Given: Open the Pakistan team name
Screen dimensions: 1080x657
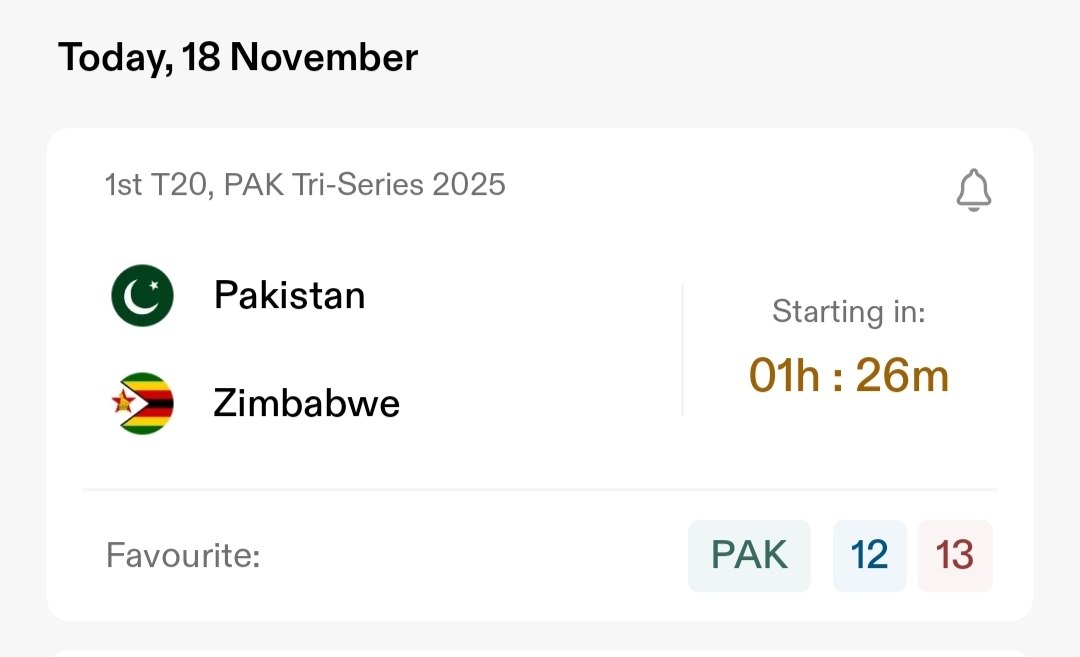Looking at the screenshot, I should pyautogui.click(x=289, y=296).
